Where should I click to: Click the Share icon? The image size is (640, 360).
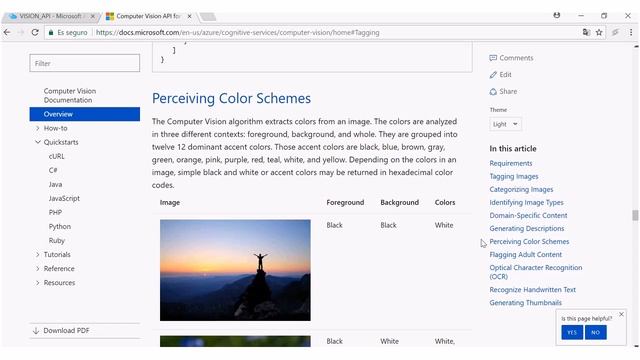pos(493,91)
